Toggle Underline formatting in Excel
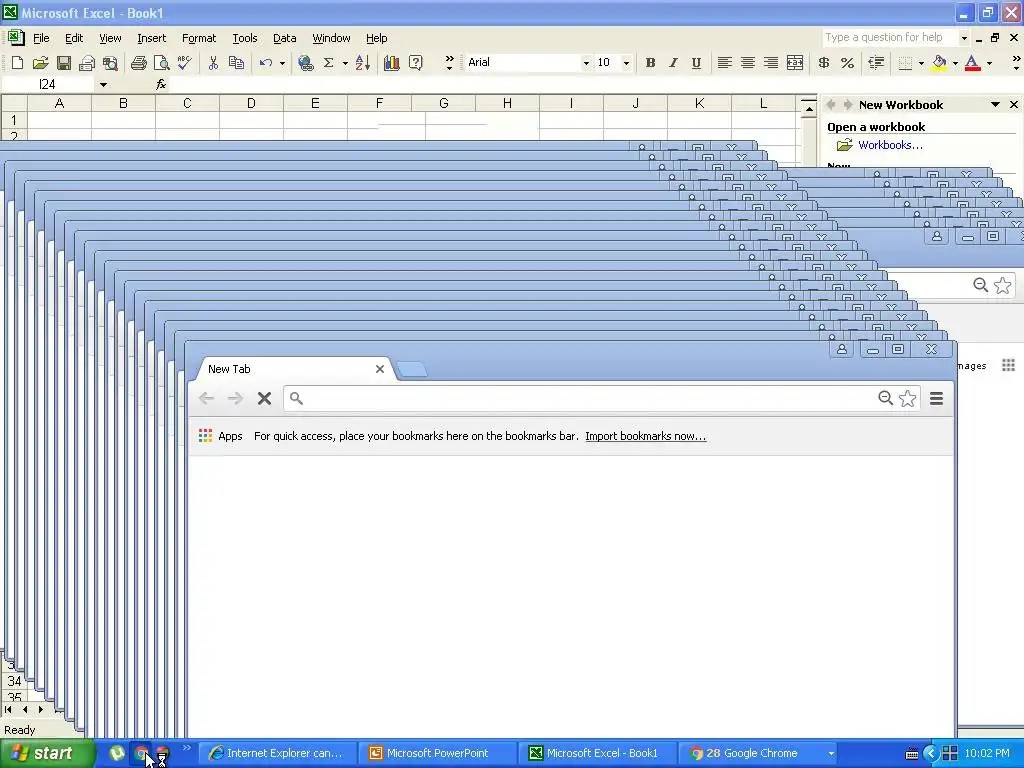The width and height of the screenshot is (1024, 768). (x=696, y=63)
